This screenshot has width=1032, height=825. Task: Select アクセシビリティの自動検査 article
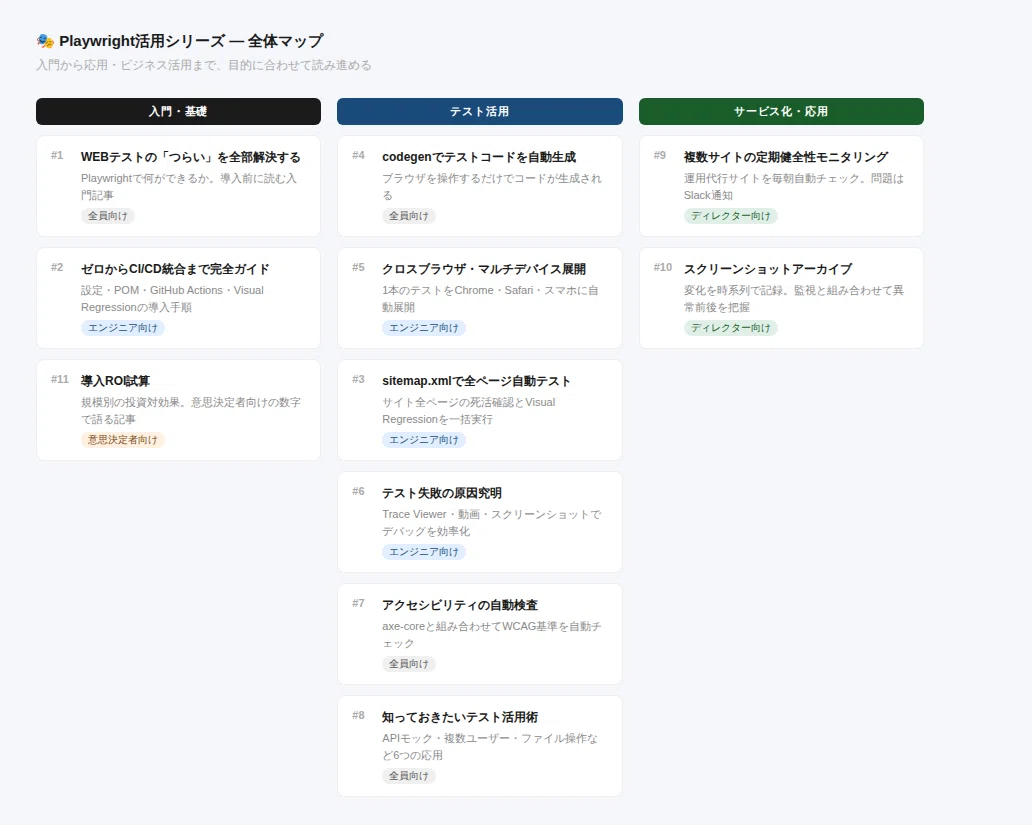pos(480,634)
